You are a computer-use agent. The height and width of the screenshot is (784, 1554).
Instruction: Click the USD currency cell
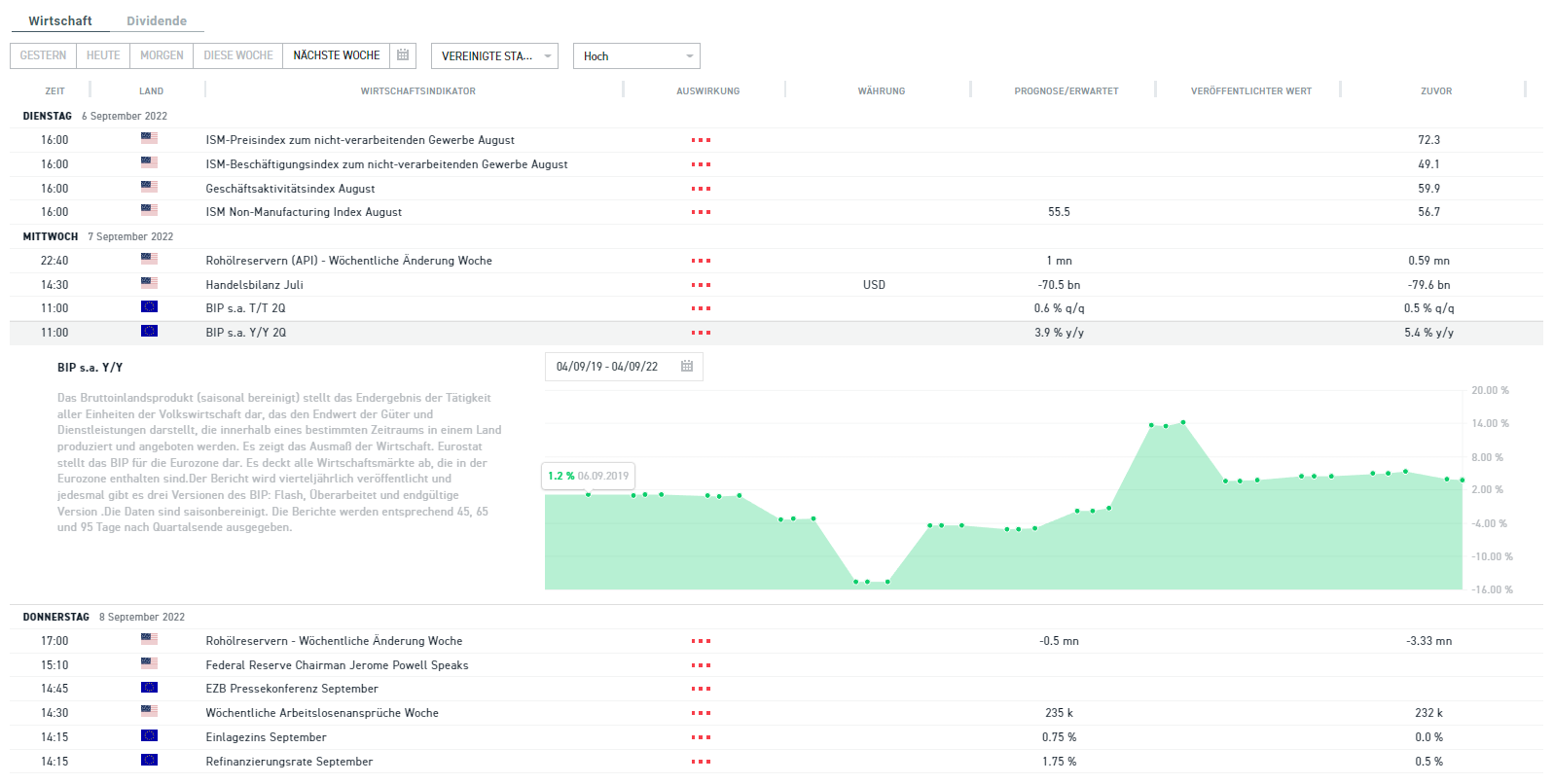click(874, 285)
